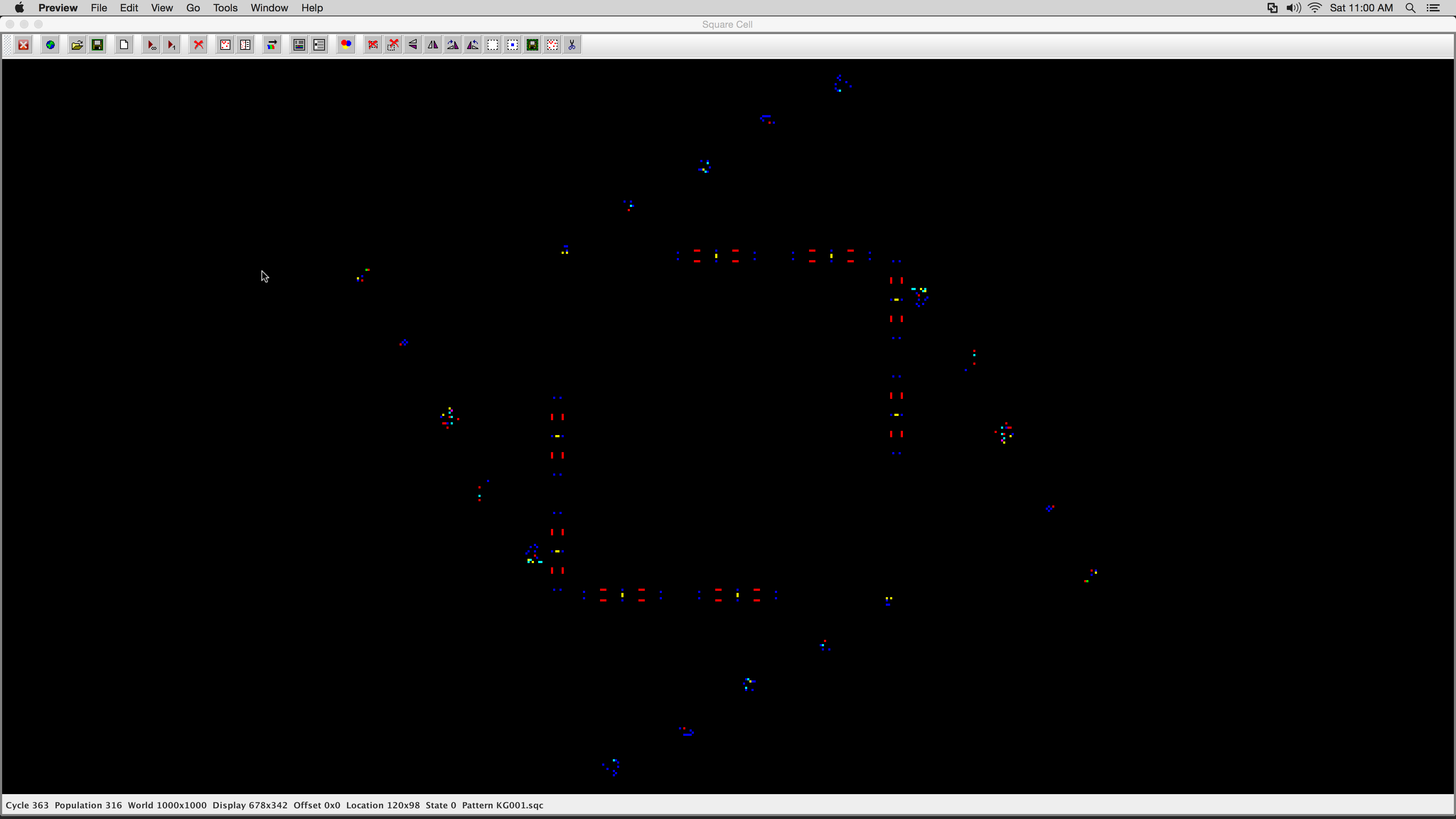The width and height of the screenshot is (1456, 819).
Task: Open the Tools menu
Action: point(225,8)
